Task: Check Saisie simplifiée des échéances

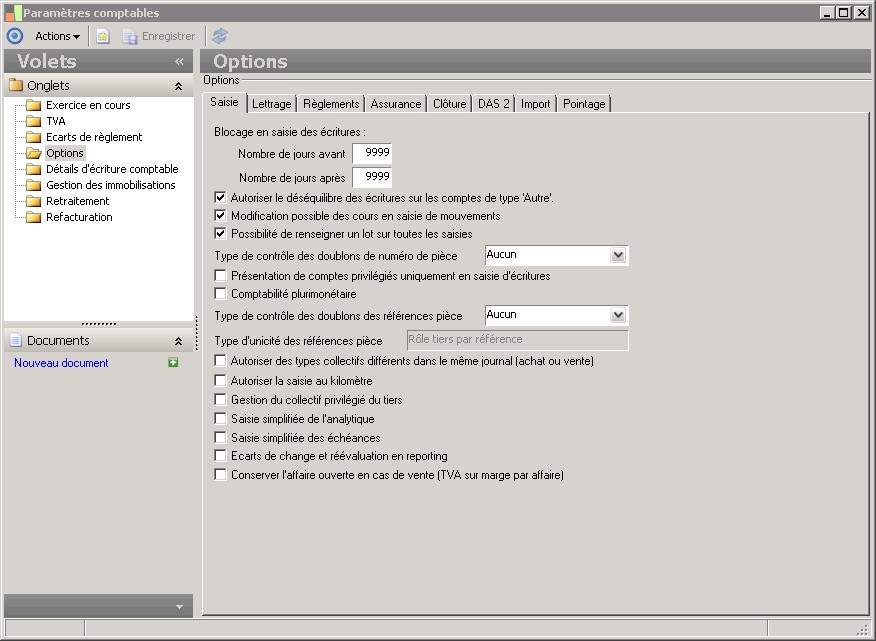Action: [x=221, y=438]
